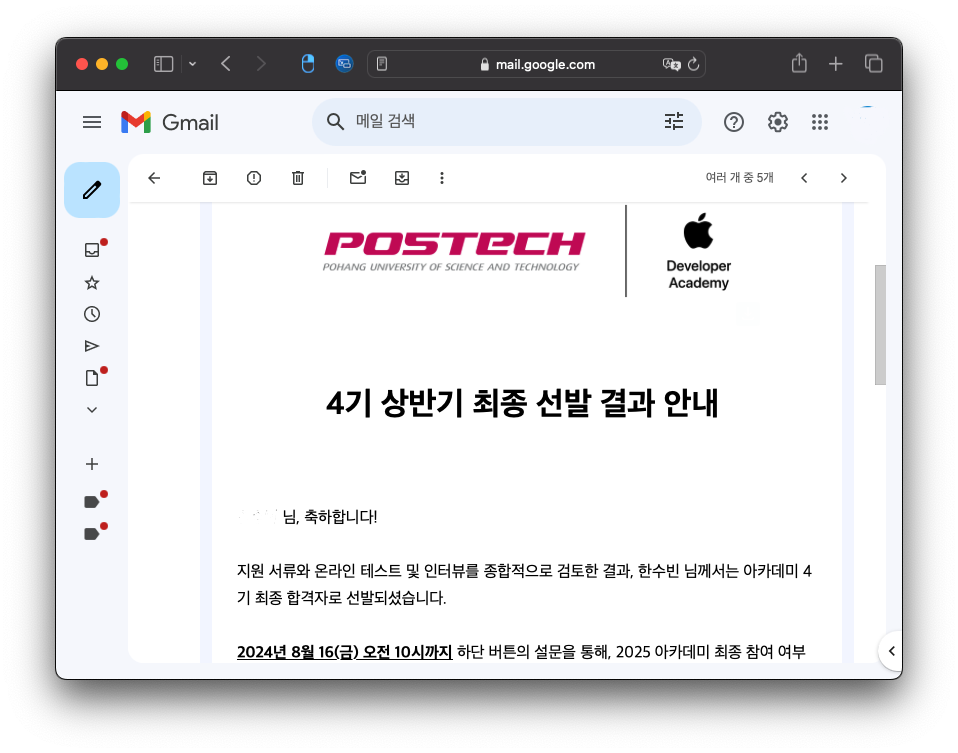Click the mouse extension icon in Safari toolbar
The image size is (958, 753).
pos(308,64)
